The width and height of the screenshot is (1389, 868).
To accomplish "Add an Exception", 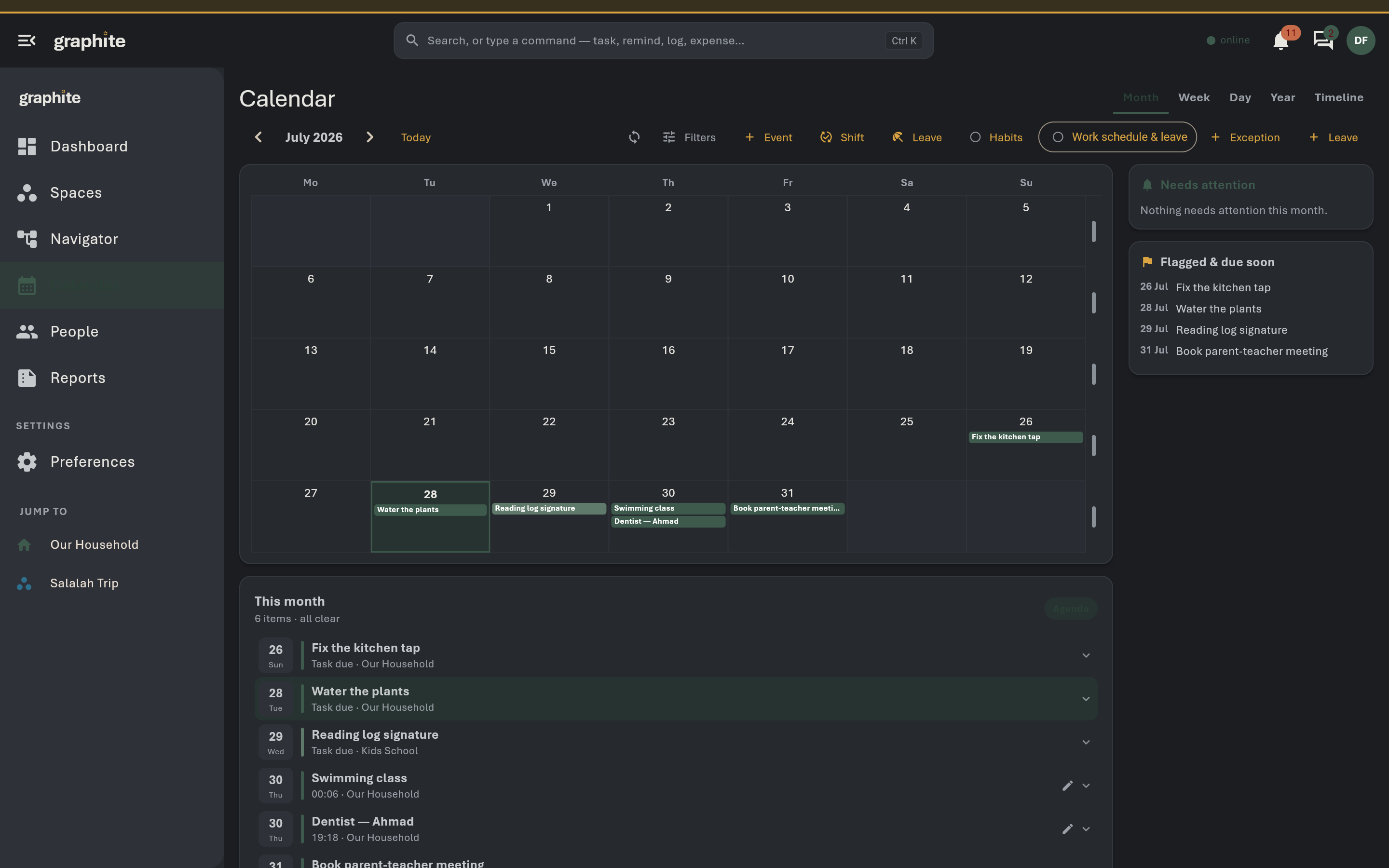I will (x=1245, y=137).
